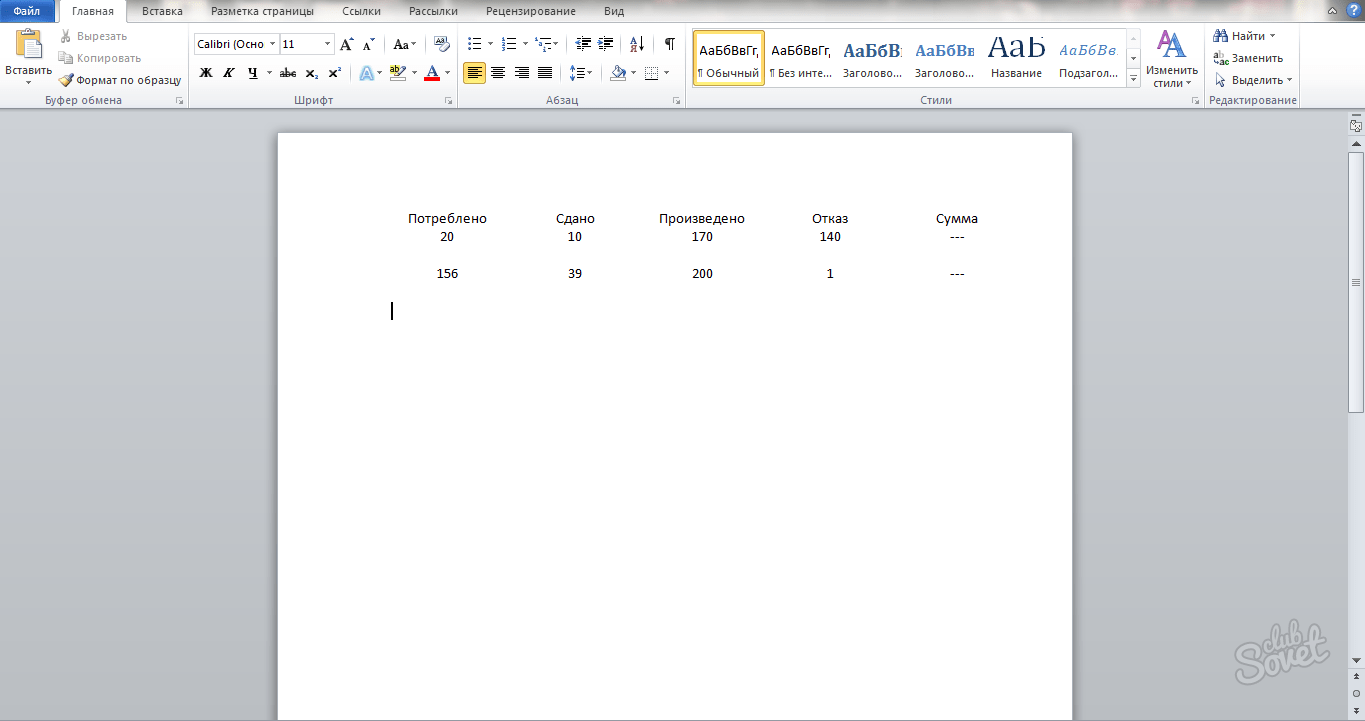
Task: Toggle show paragraph marks (¶)
Action: point(669,44)
